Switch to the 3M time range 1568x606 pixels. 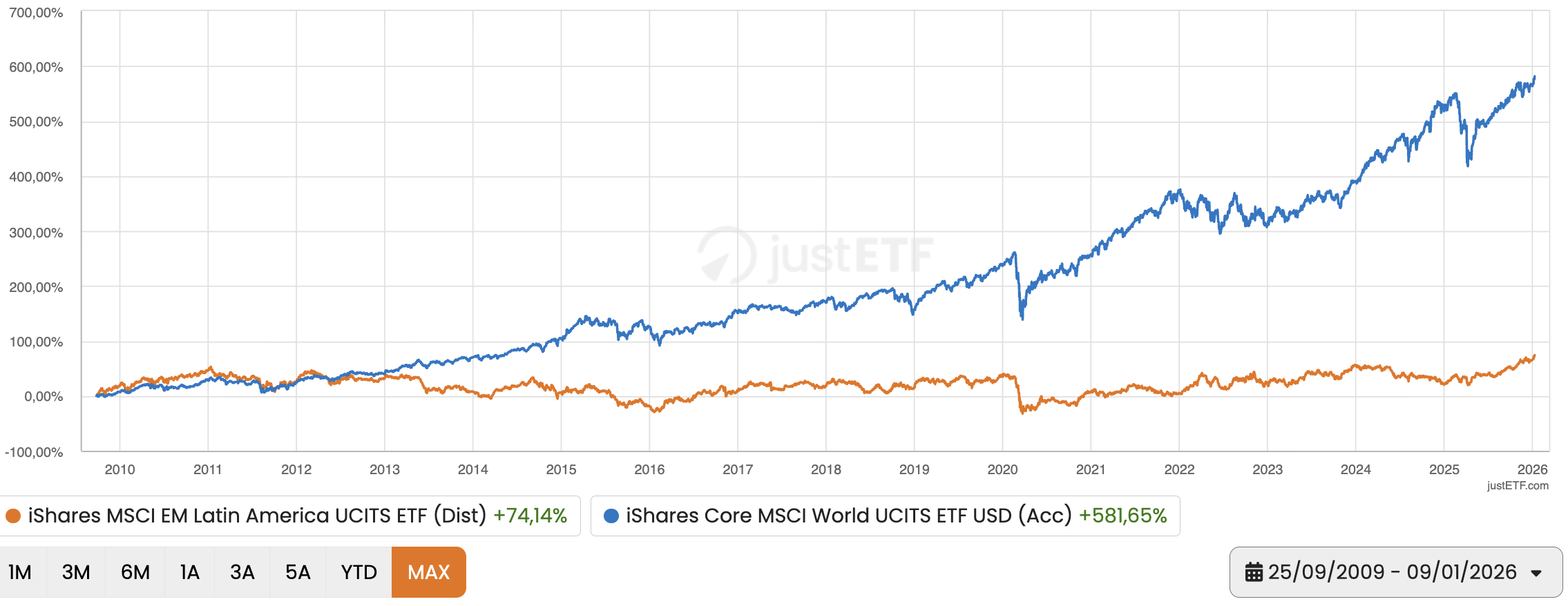point(76,572)
